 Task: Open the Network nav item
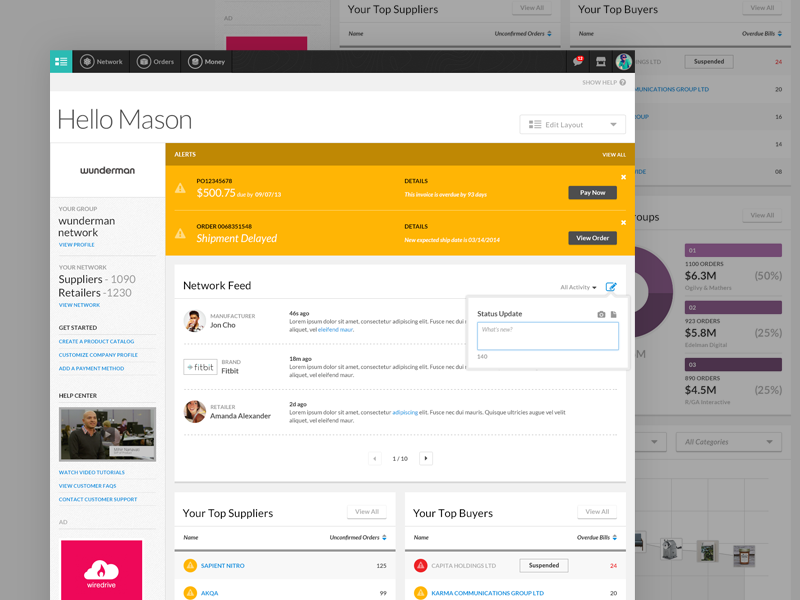(x=101, y=62)
